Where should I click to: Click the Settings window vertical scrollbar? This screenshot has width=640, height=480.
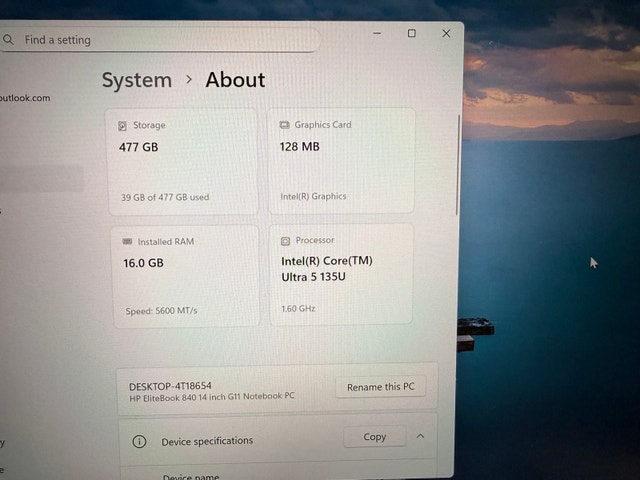pyautogui.click(x=458, y=164)
